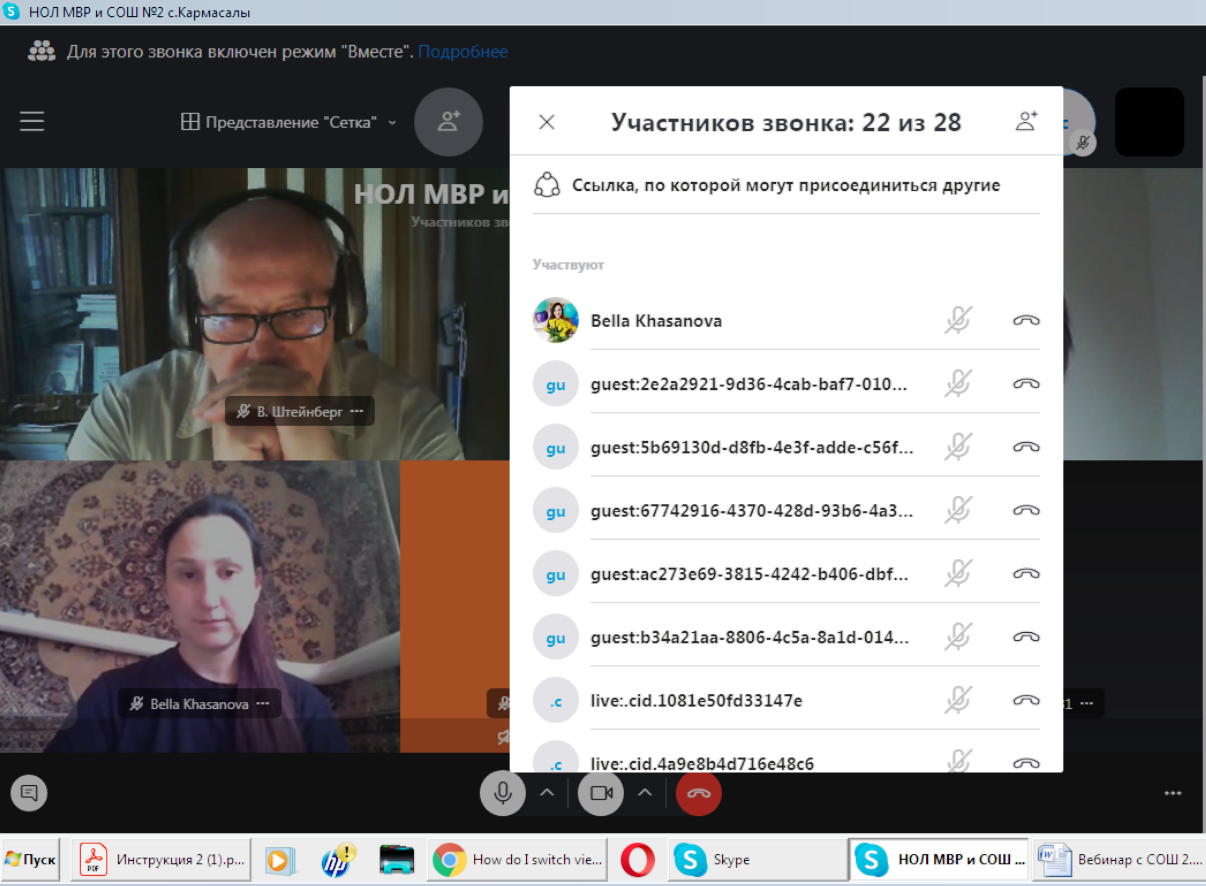1206x886 pixels.
Task: Open the chat conversation icon
Action: [x=29, y=793]
